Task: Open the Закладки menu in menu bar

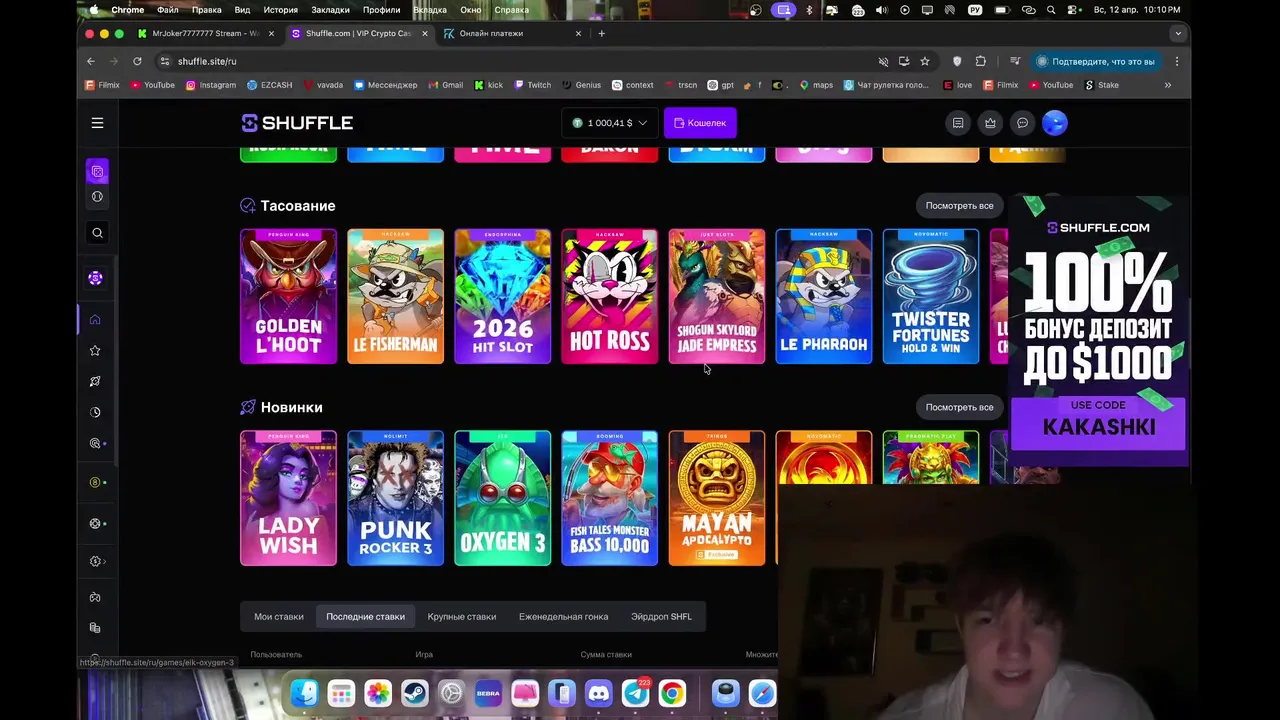Action: (330, 10)
